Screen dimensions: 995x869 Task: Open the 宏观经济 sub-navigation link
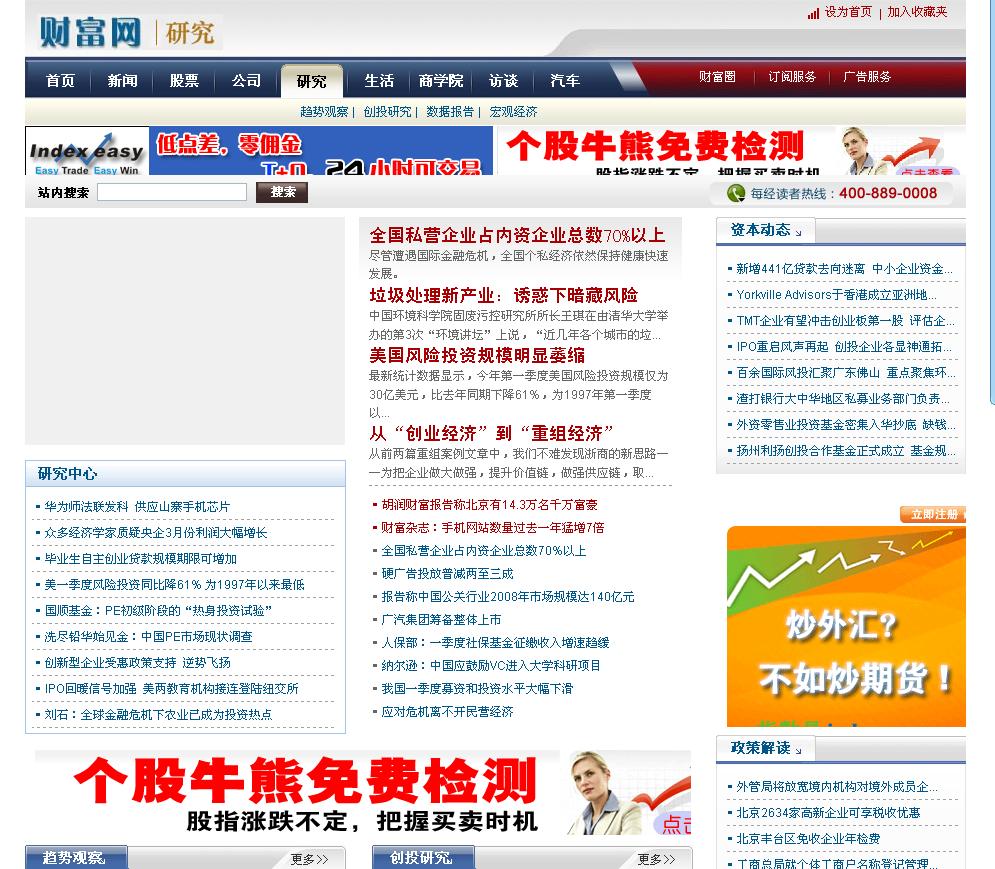pyautogui.click(x=513, y=112)
